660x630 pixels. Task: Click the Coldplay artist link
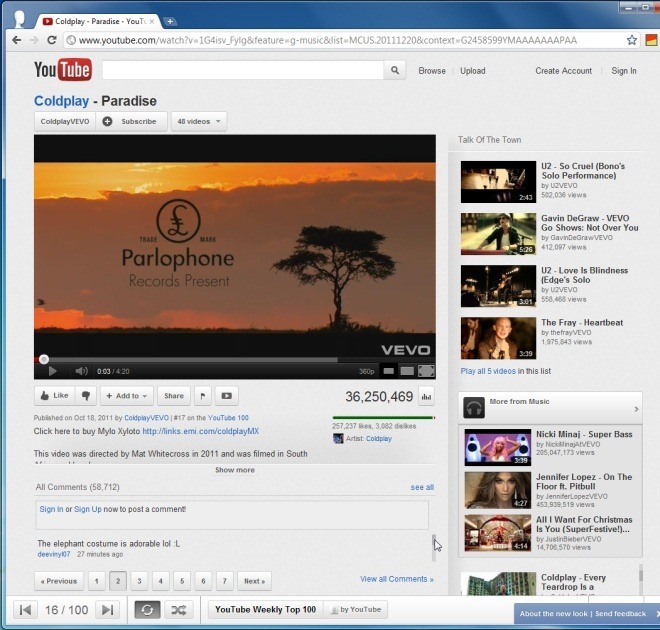(378, 439)
